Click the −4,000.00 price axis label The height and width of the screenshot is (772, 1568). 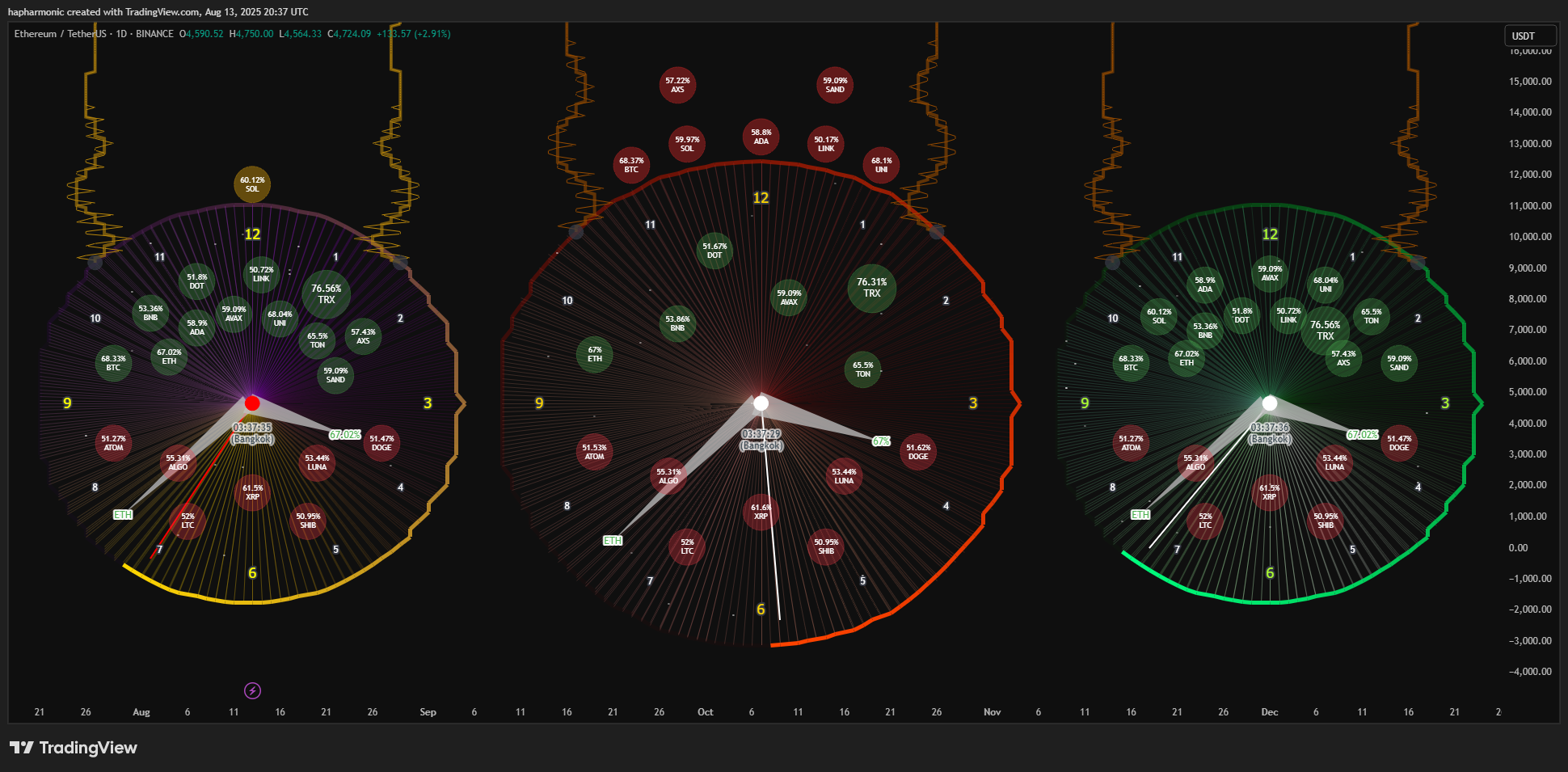click(x=1530, y=672)
